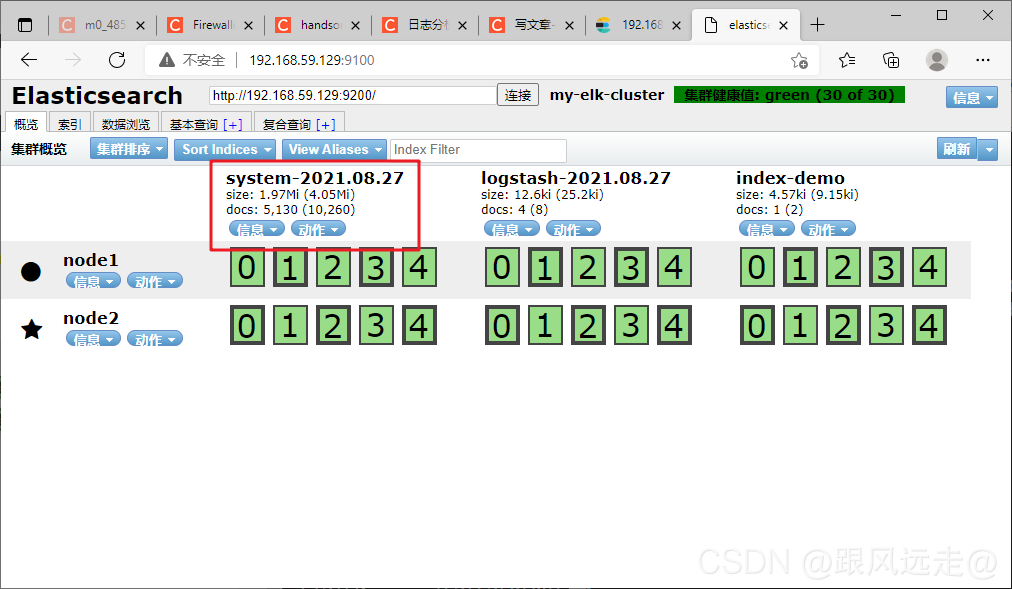Select shard 1 of index-demo on node1
Screen dimensions: 1012x589
click(x=800, y=267)
